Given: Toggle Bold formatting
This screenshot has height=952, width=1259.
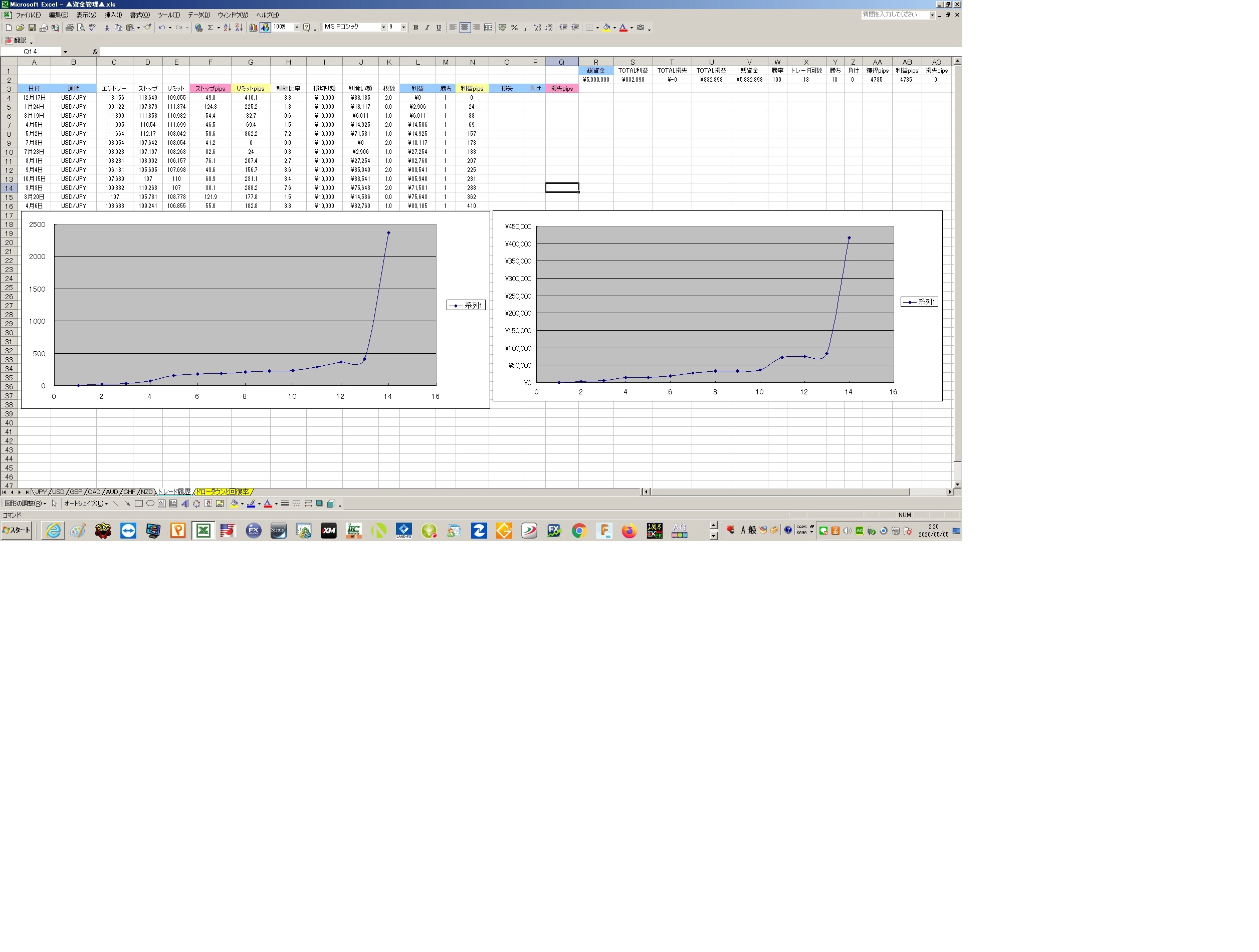Looking at the screenshot, I should tap(415, 28).
